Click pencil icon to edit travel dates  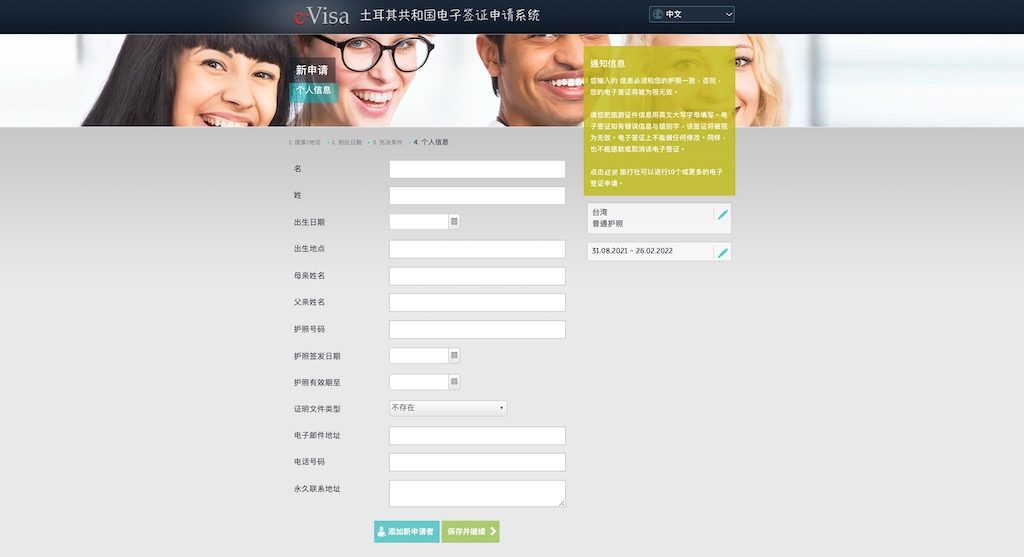click(x=722, y=252)
